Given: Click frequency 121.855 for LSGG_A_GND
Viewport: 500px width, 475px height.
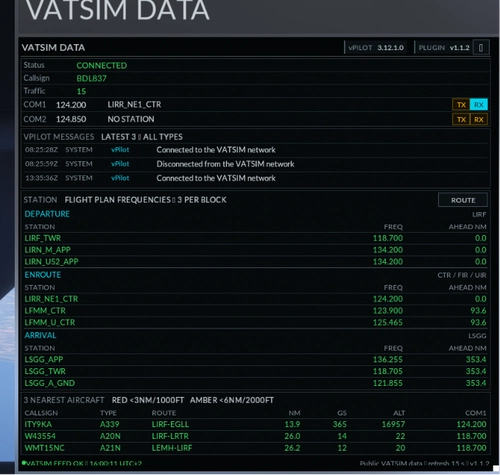Looking at the screenshot, I should click(388, 383).
